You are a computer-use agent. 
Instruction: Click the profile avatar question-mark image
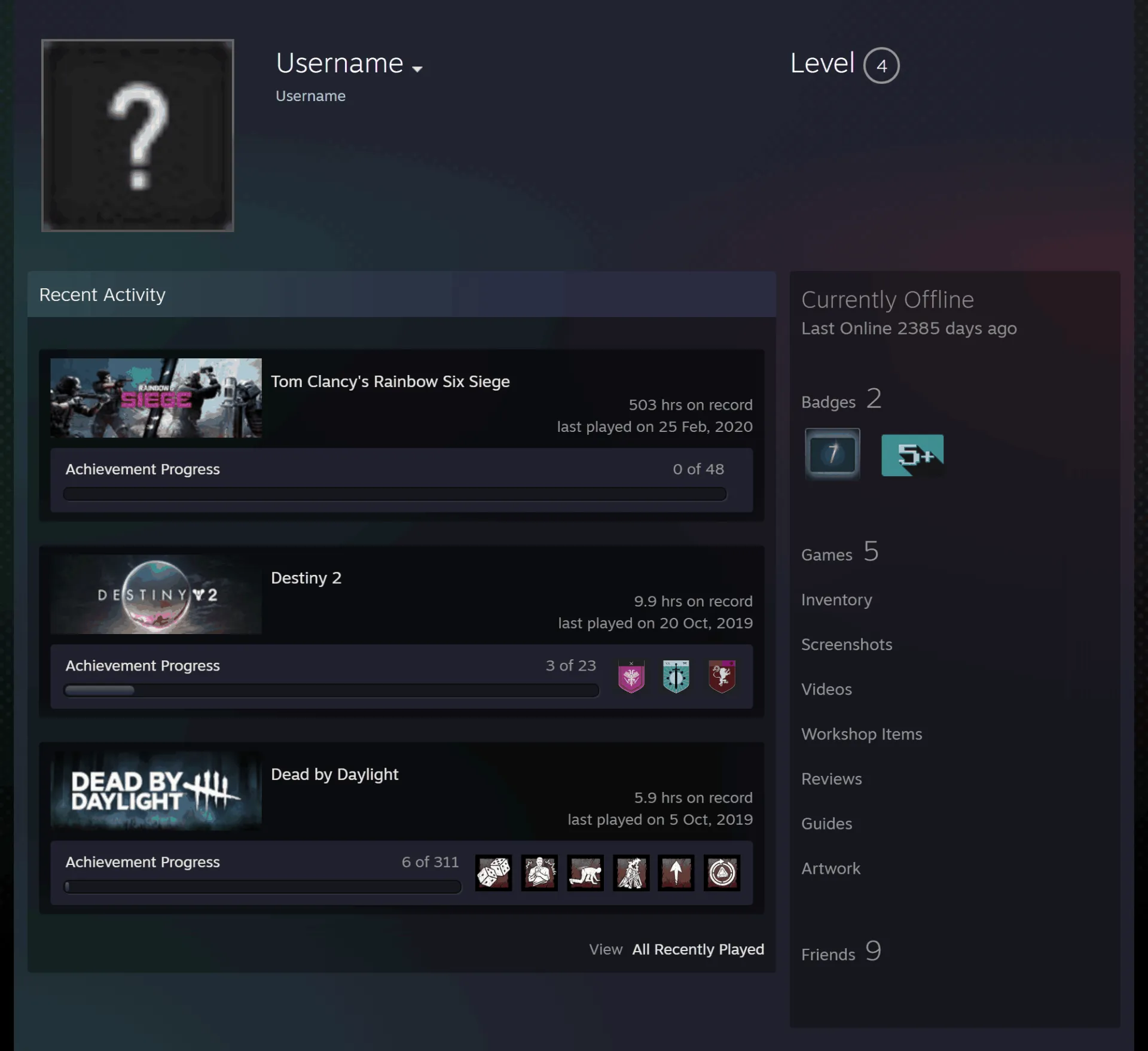pyautogui.click(x=138, y=135)
